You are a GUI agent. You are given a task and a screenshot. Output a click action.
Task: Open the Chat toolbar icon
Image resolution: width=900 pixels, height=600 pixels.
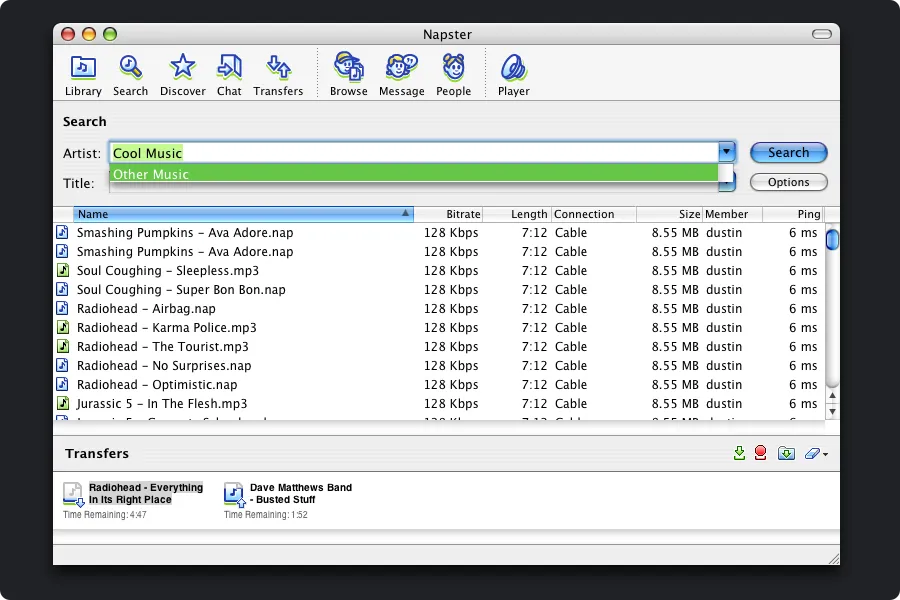[x=229, y=75]
